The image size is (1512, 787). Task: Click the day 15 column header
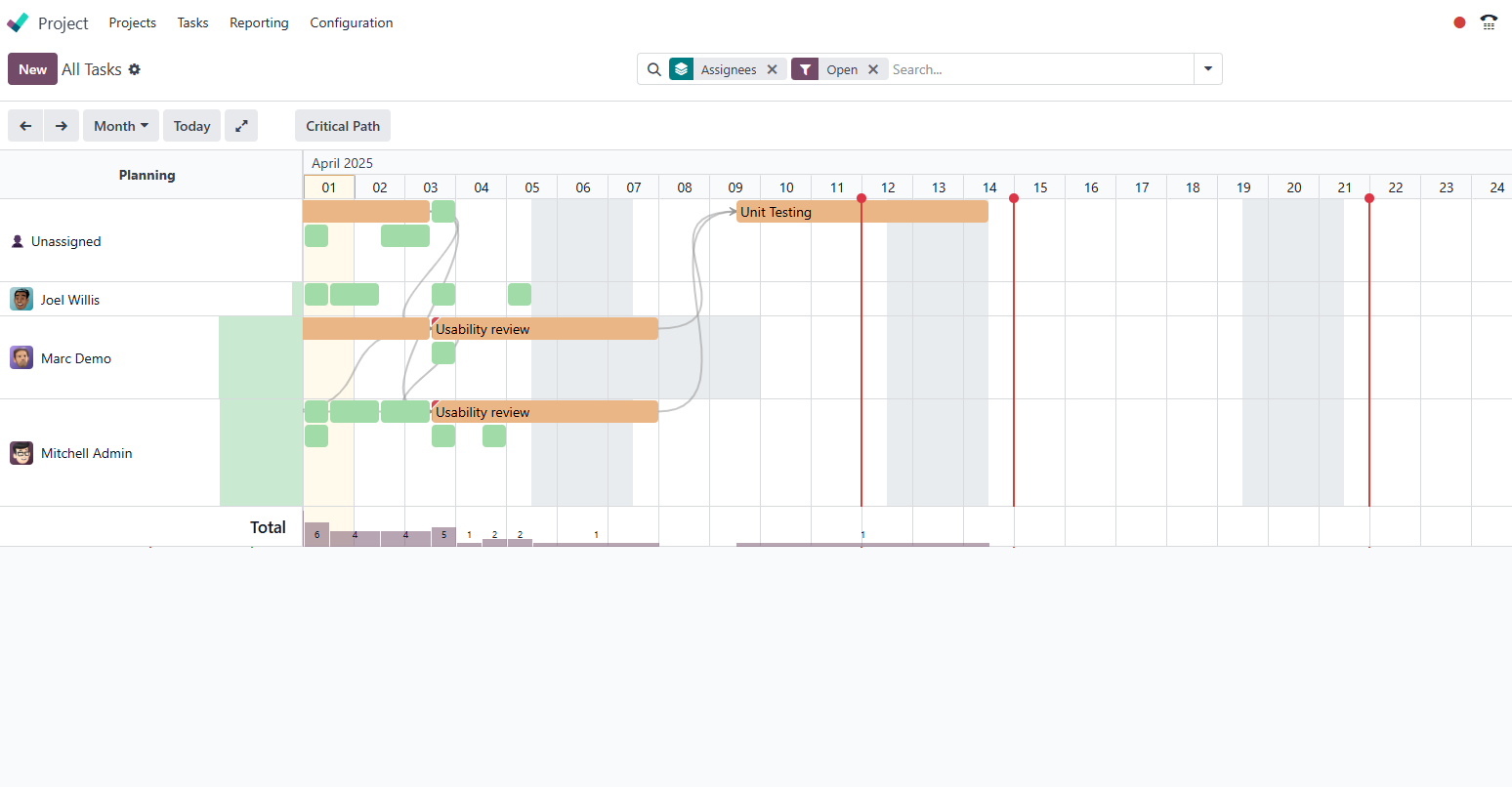1040,187
